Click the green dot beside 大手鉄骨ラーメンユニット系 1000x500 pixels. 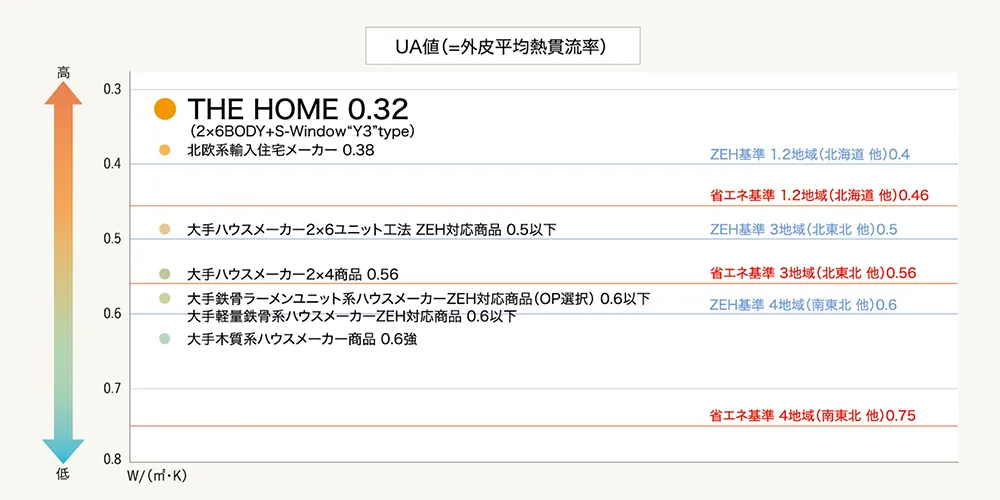pos(165,298)
